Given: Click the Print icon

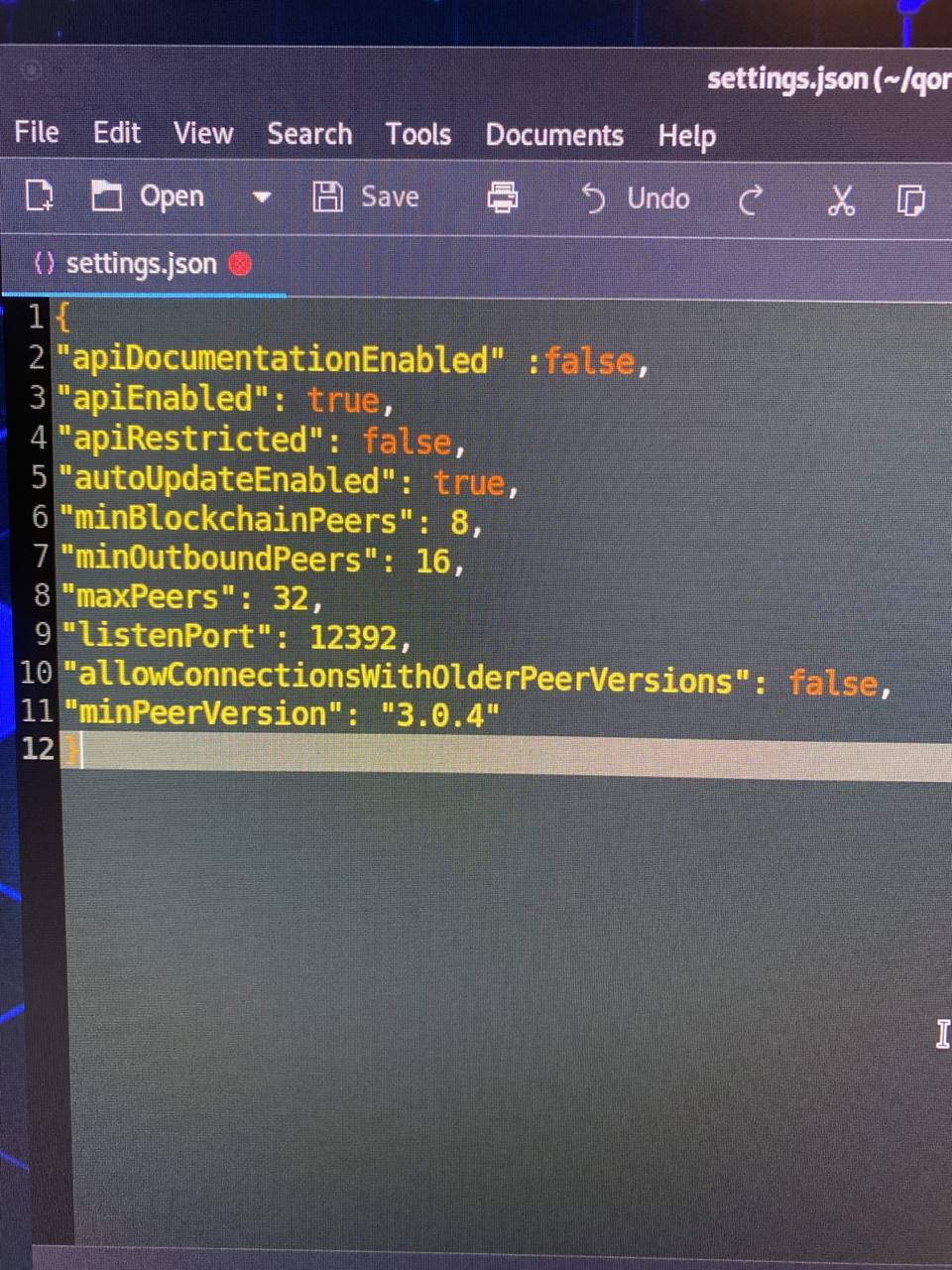Looking at the screenshot, I should 503,197.
